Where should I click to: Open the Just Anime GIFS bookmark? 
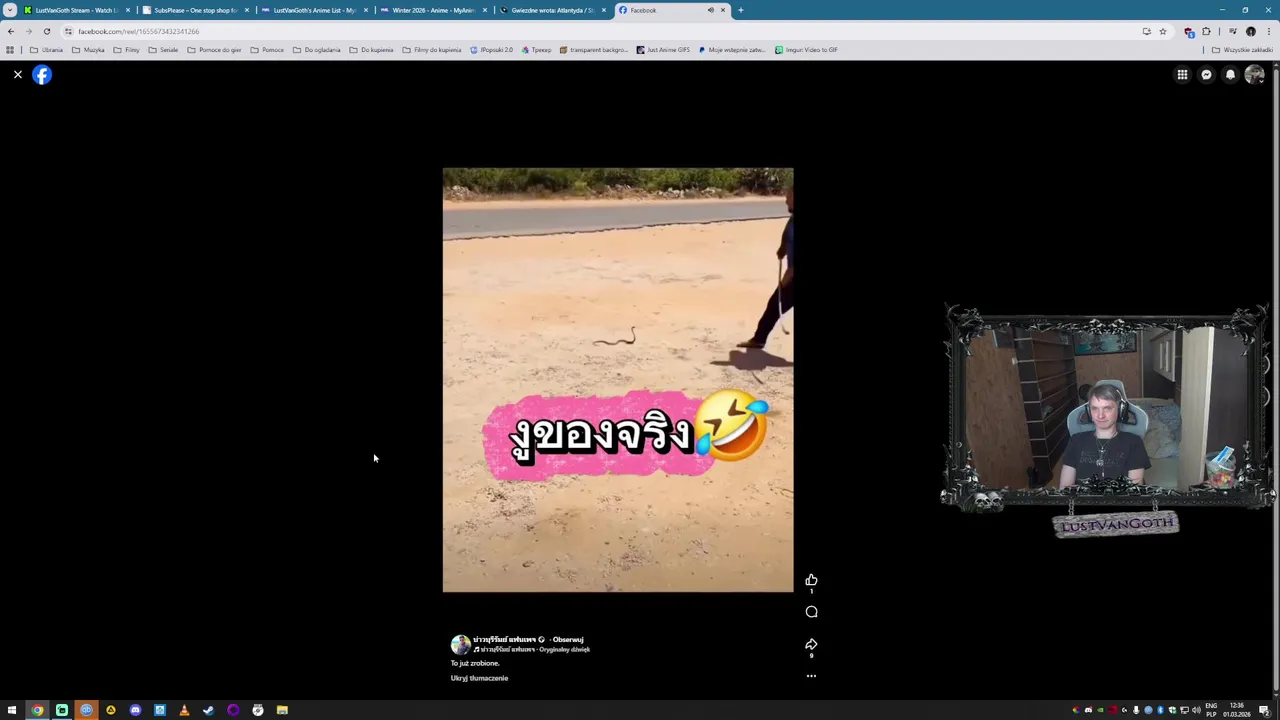[x=663, y=50]
